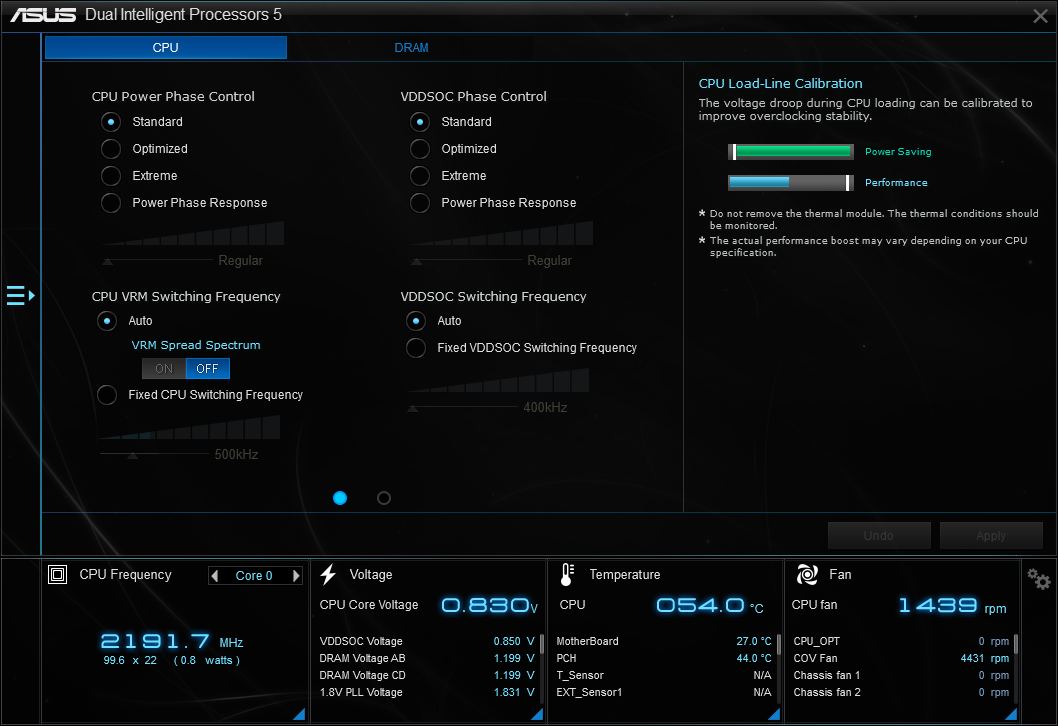Click the Chassis fan 1 row
The image size is (1058, 726).
(901, 675)
